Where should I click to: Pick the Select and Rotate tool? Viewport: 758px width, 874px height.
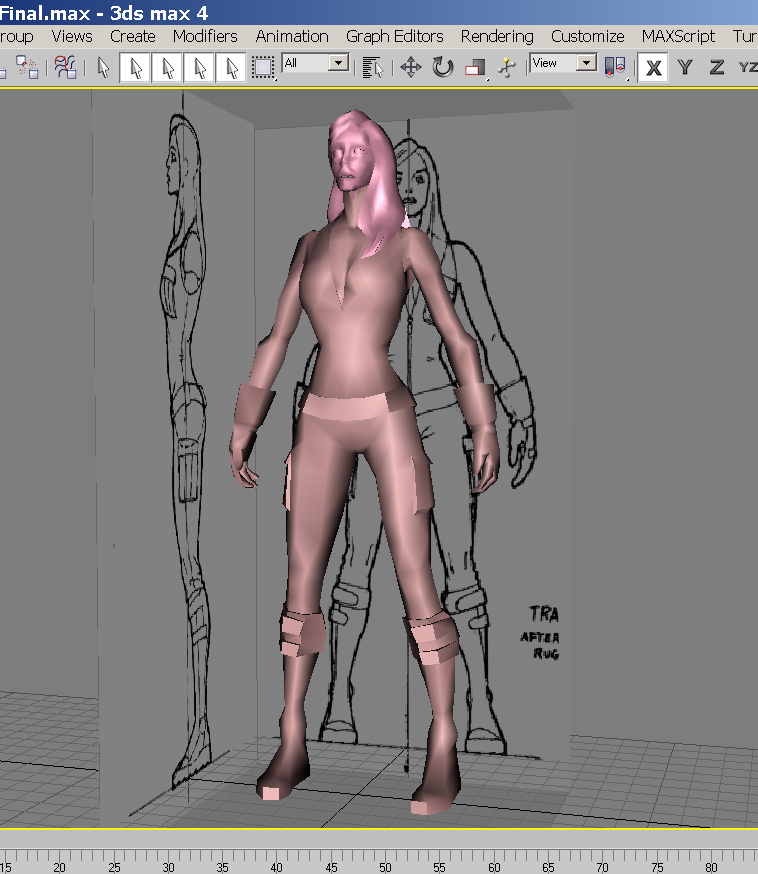click(443, 67)
